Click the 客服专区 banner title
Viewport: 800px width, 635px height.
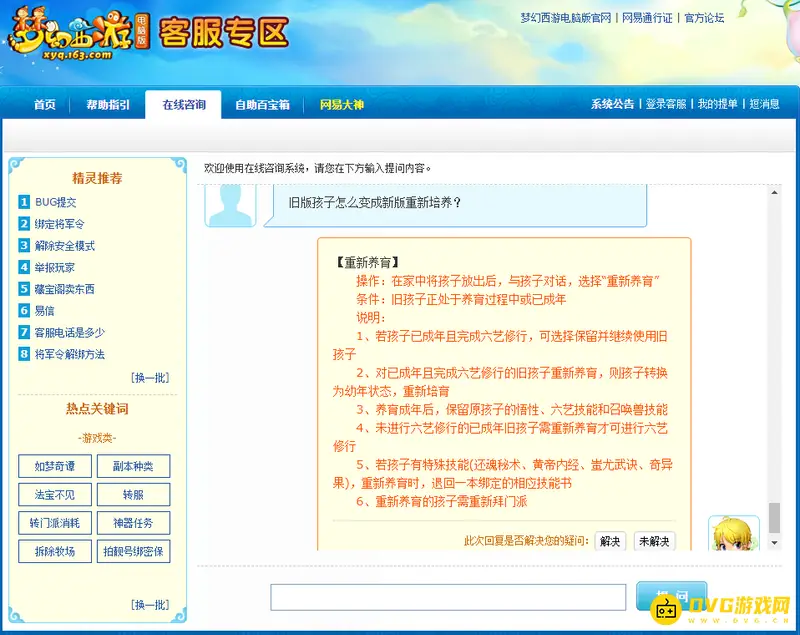pos(224,33)
